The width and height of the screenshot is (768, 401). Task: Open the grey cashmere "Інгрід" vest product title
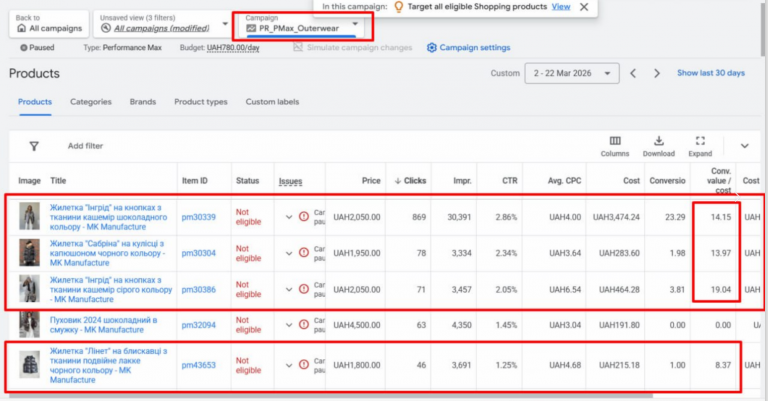pos(111,289)
